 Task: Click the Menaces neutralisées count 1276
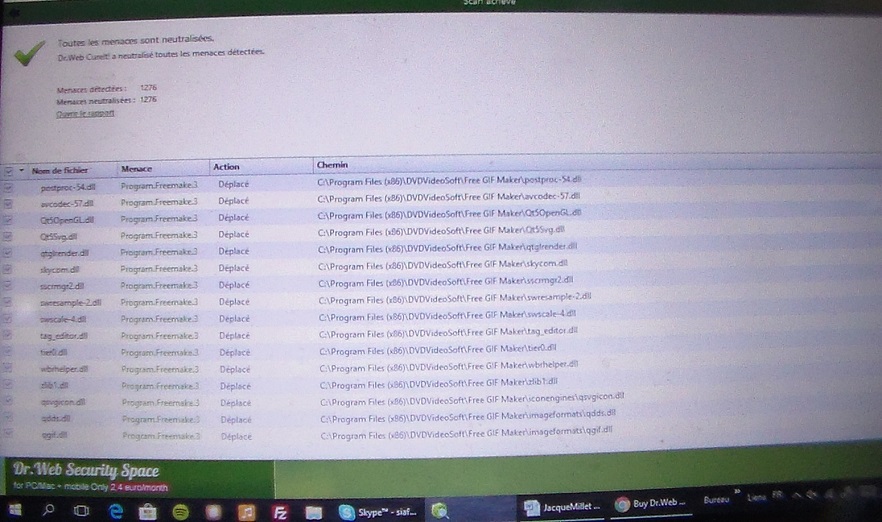click(148, 100)
